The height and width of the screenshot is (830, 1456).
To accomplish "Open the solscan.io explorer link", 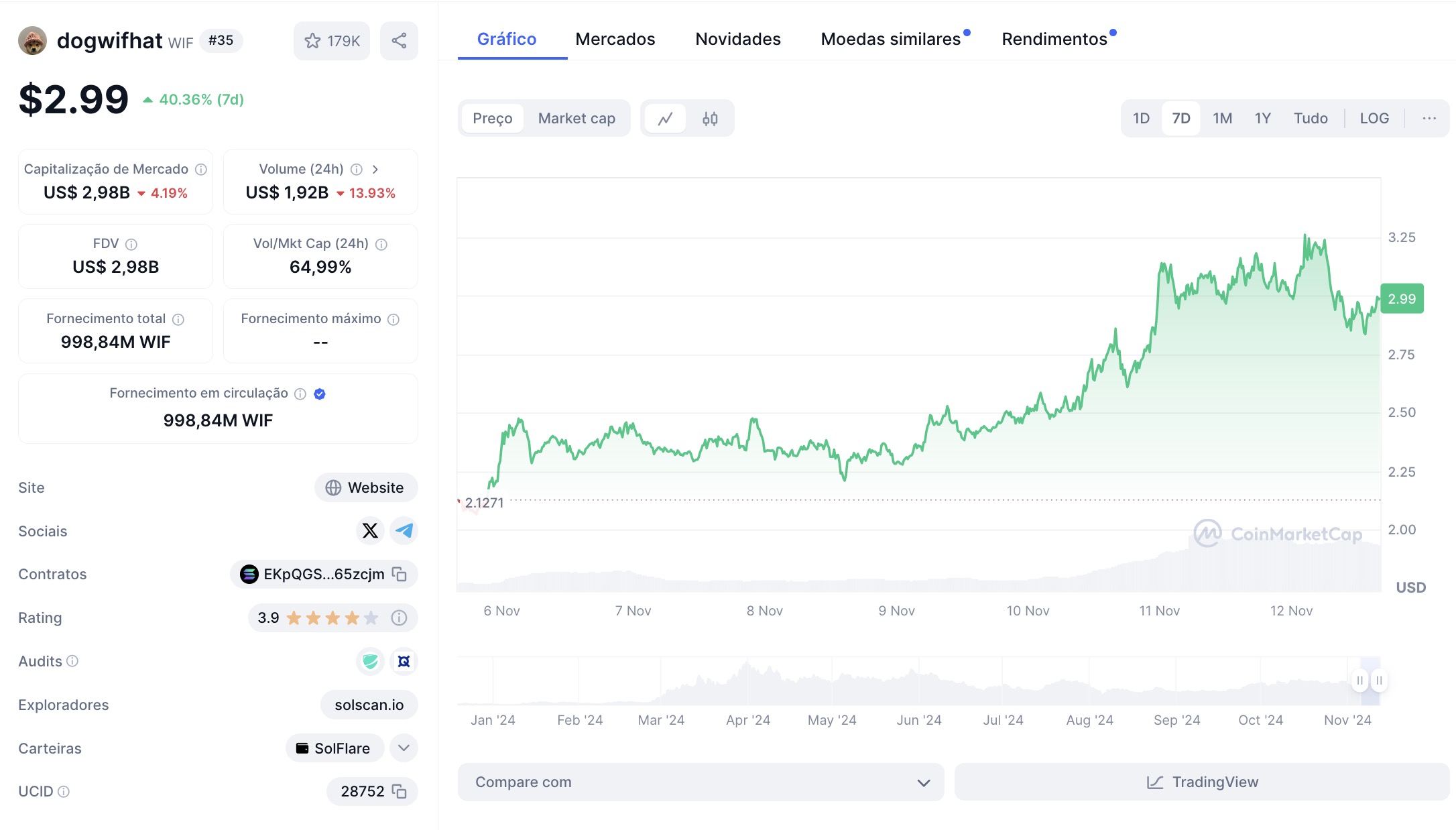I will [x=369, y=705].
